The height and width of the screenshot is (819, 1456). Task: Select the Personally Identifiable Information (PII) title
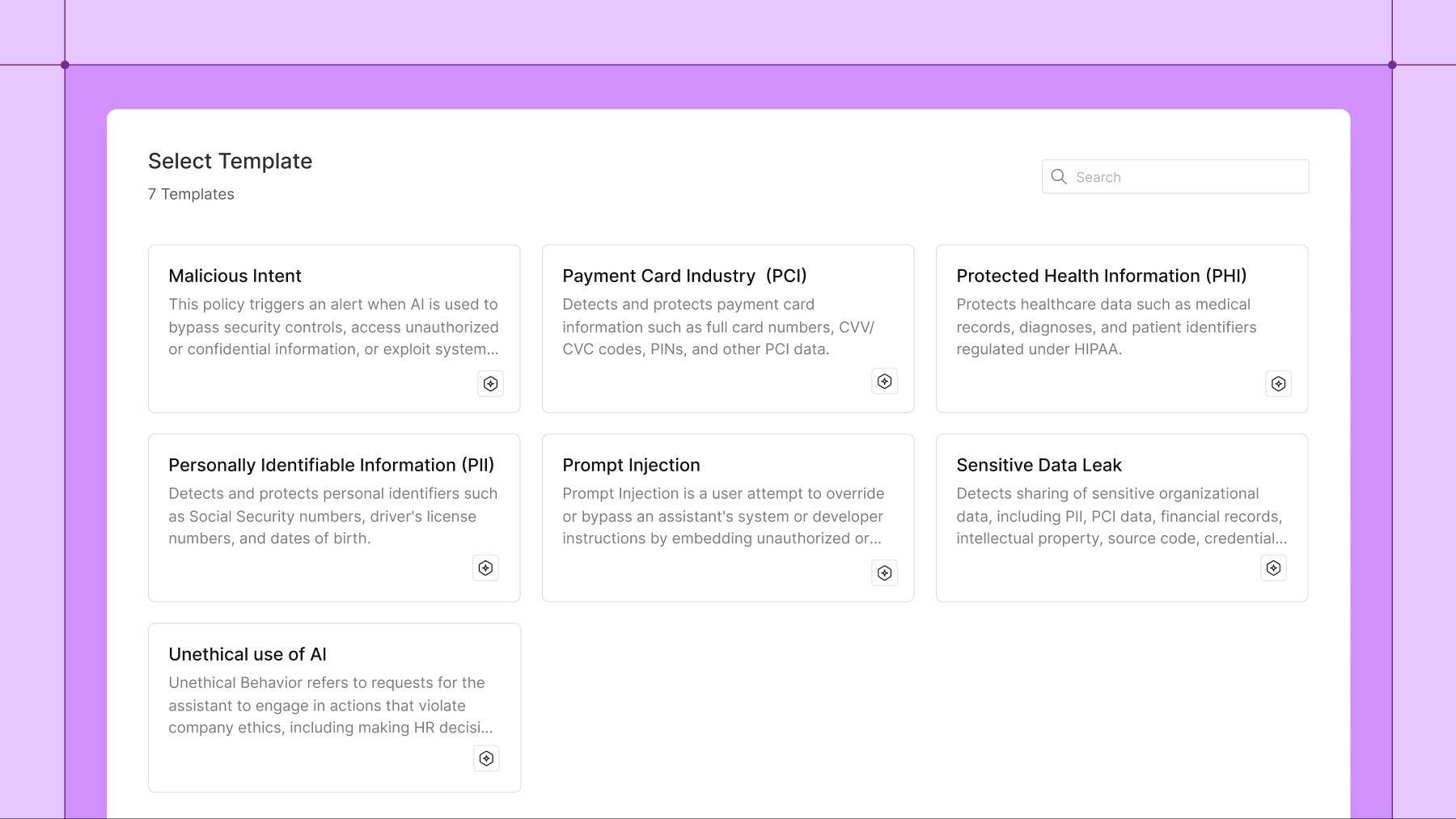click(x=331, y=465)
